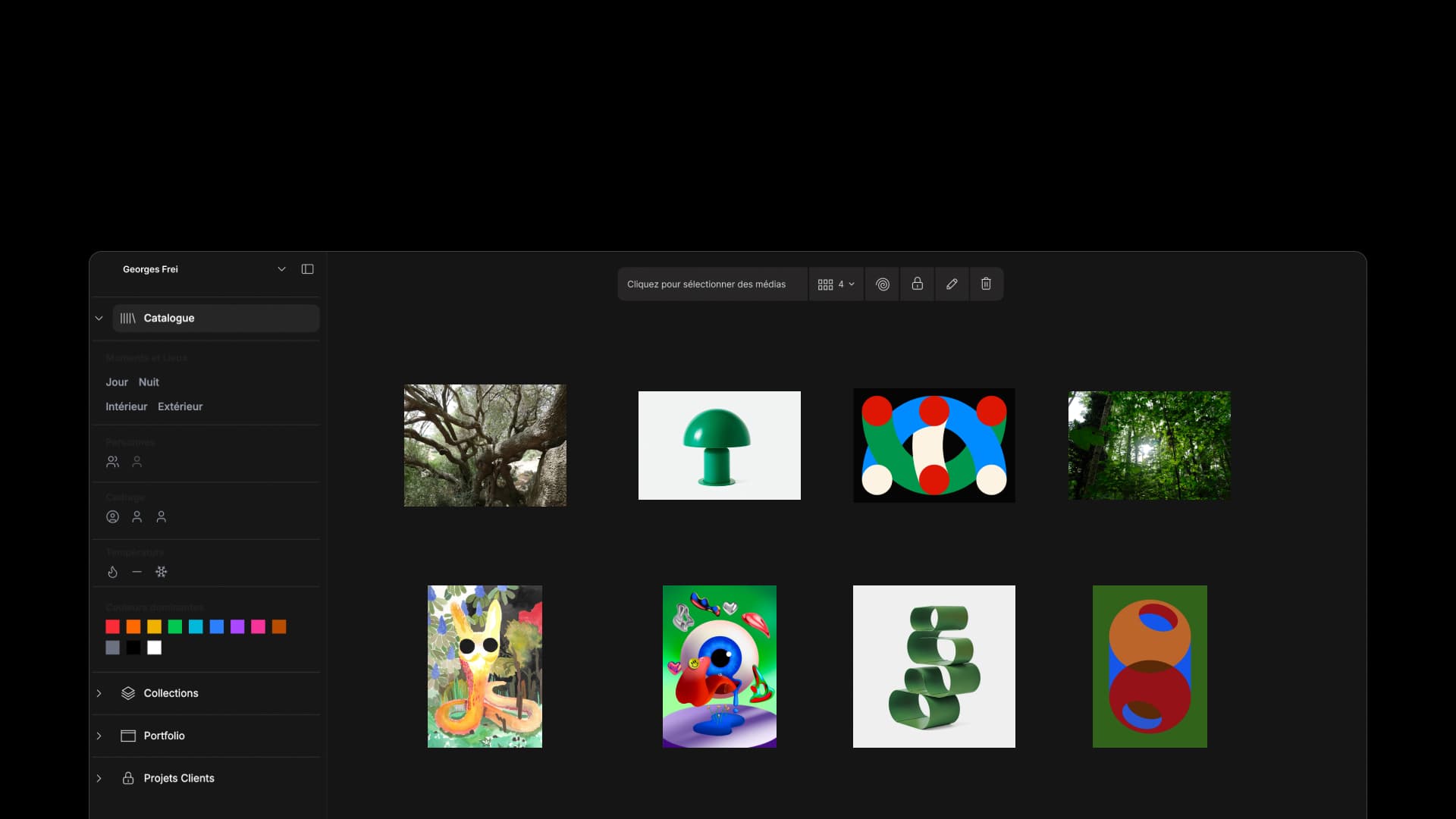The height and width of the screenshot is (819, 1456).
Task: Toggle the sidebar panel icon
Action: point(307,269)
